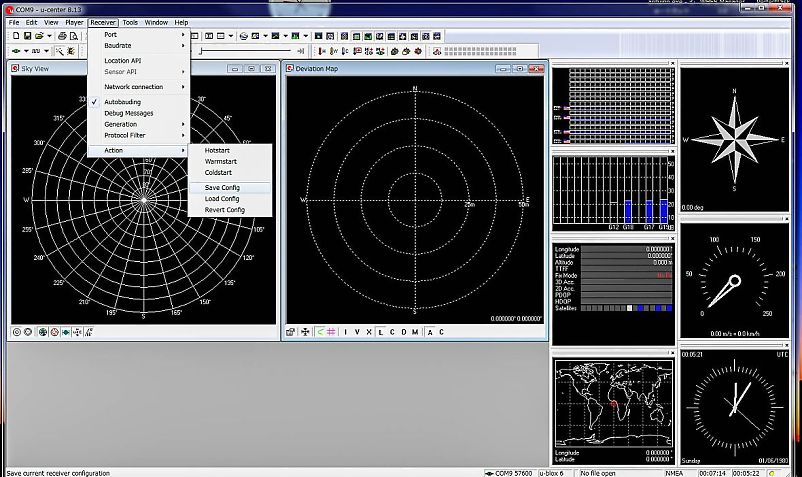Click the debug bug icon
The width and height of the screenshot is (802, 477).
coord(71,51)
